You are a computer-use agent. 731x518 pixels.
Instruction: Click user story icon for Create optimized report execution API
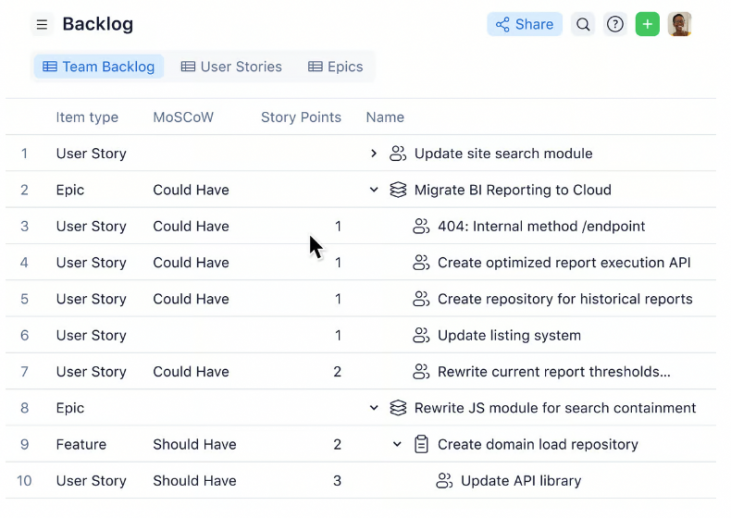point(421,262)
